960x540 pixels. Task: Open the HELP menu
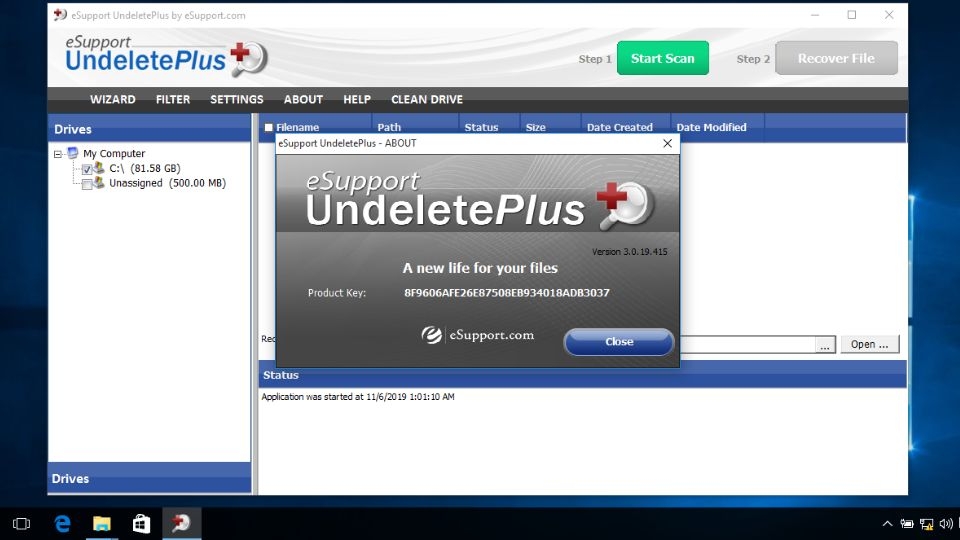357,99
